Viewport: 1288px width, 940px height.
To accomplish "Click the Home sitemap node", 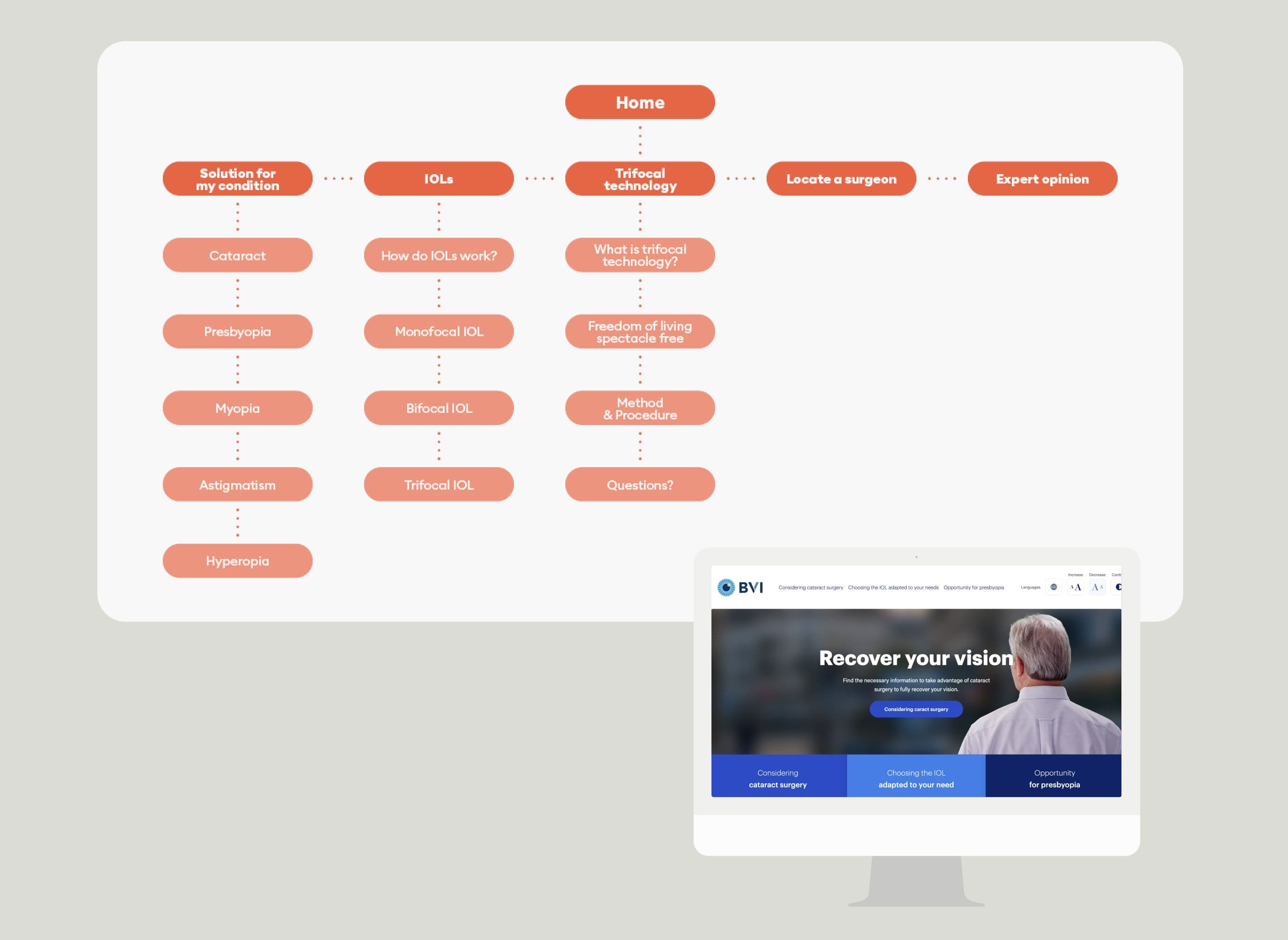I will (640, 103).
